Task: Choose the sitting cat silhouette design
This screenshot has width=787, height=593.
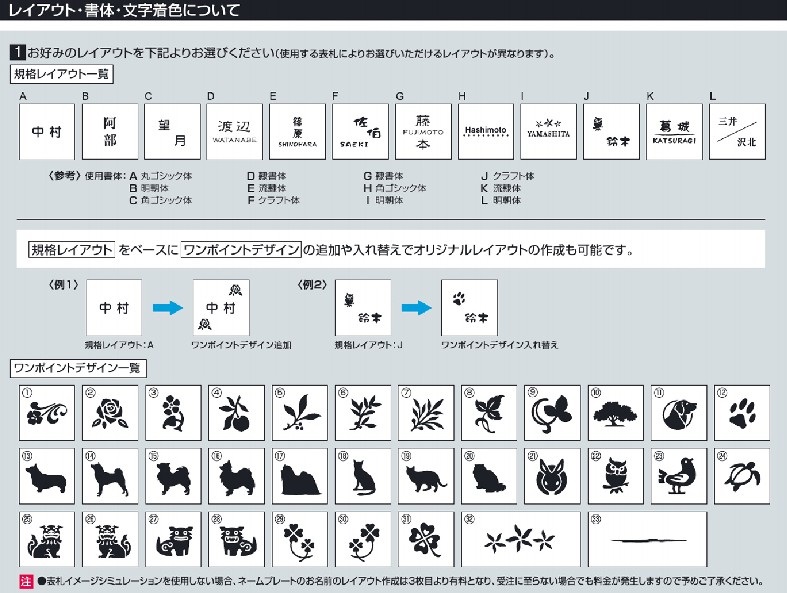Action: 362,474
